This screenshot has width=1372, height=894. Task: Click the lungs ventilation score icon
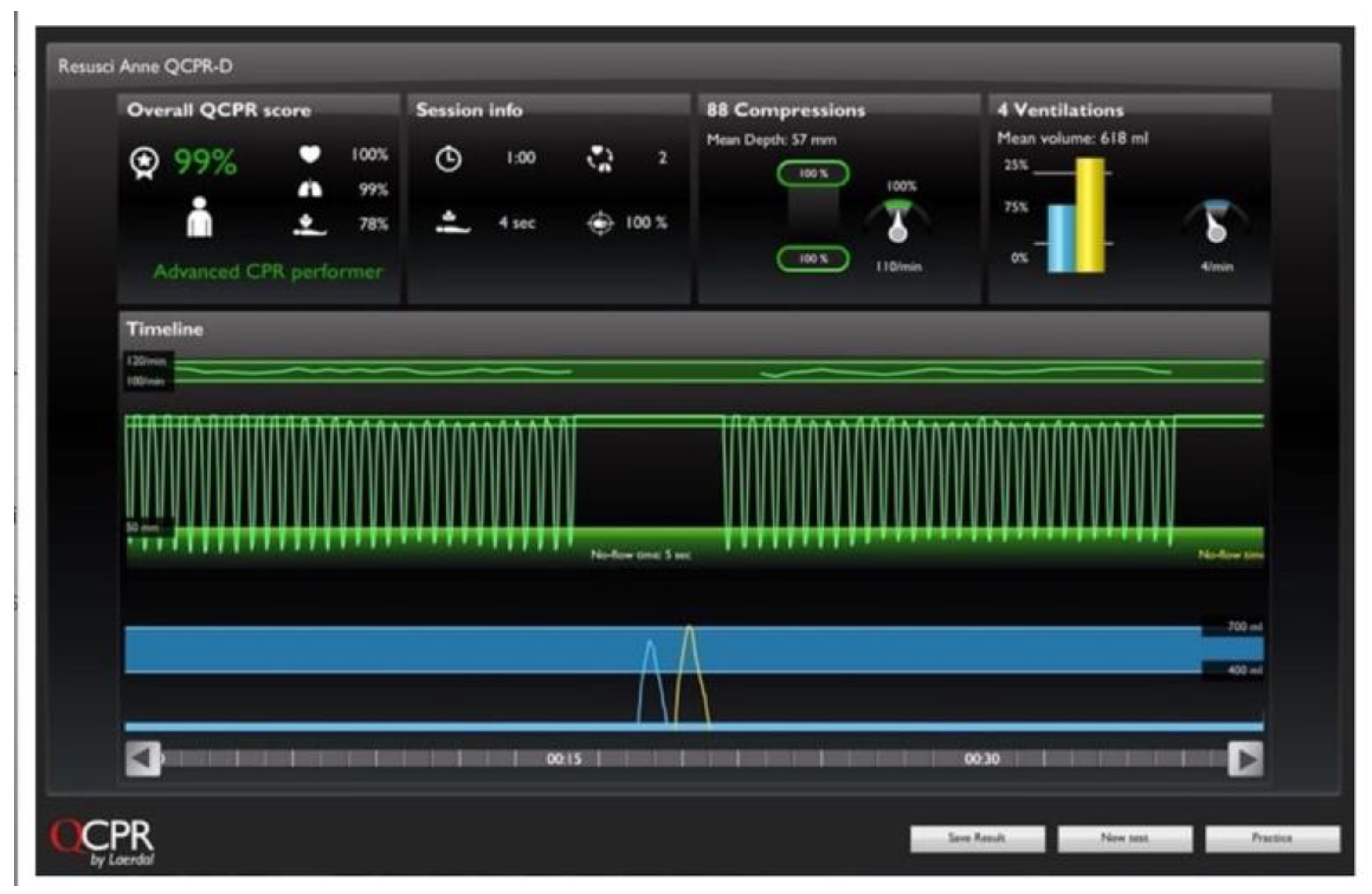point(309,189)
